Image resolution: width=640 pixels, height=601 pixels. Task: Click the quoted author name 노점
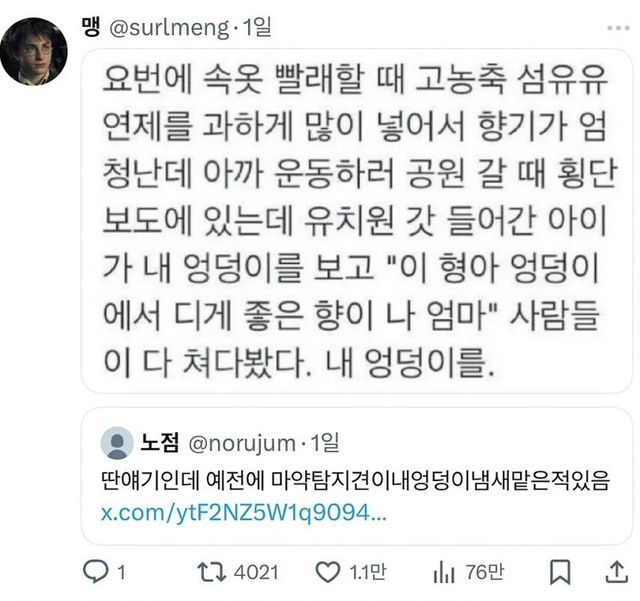161,441
